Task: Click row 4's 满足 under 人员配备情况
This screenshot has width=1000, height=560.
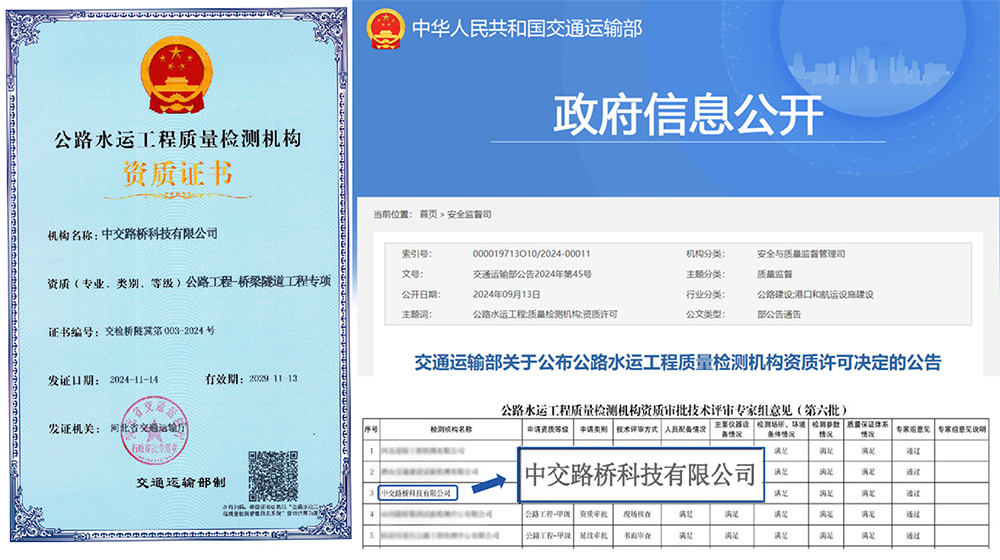Action: (686, 514)
